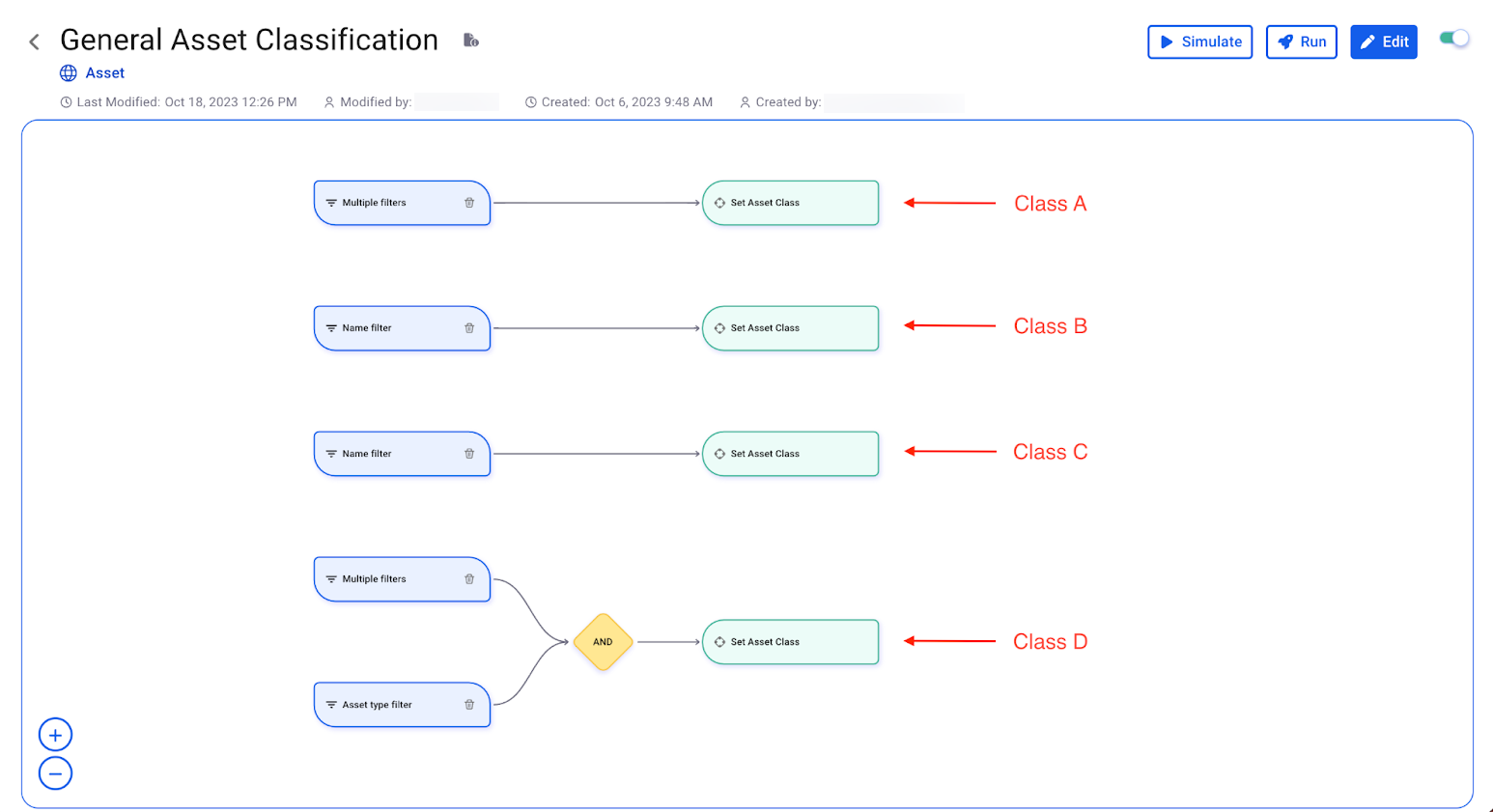
Task: Zoom out using the minus button
Action: pyautogui.click(x=55, y=772)
